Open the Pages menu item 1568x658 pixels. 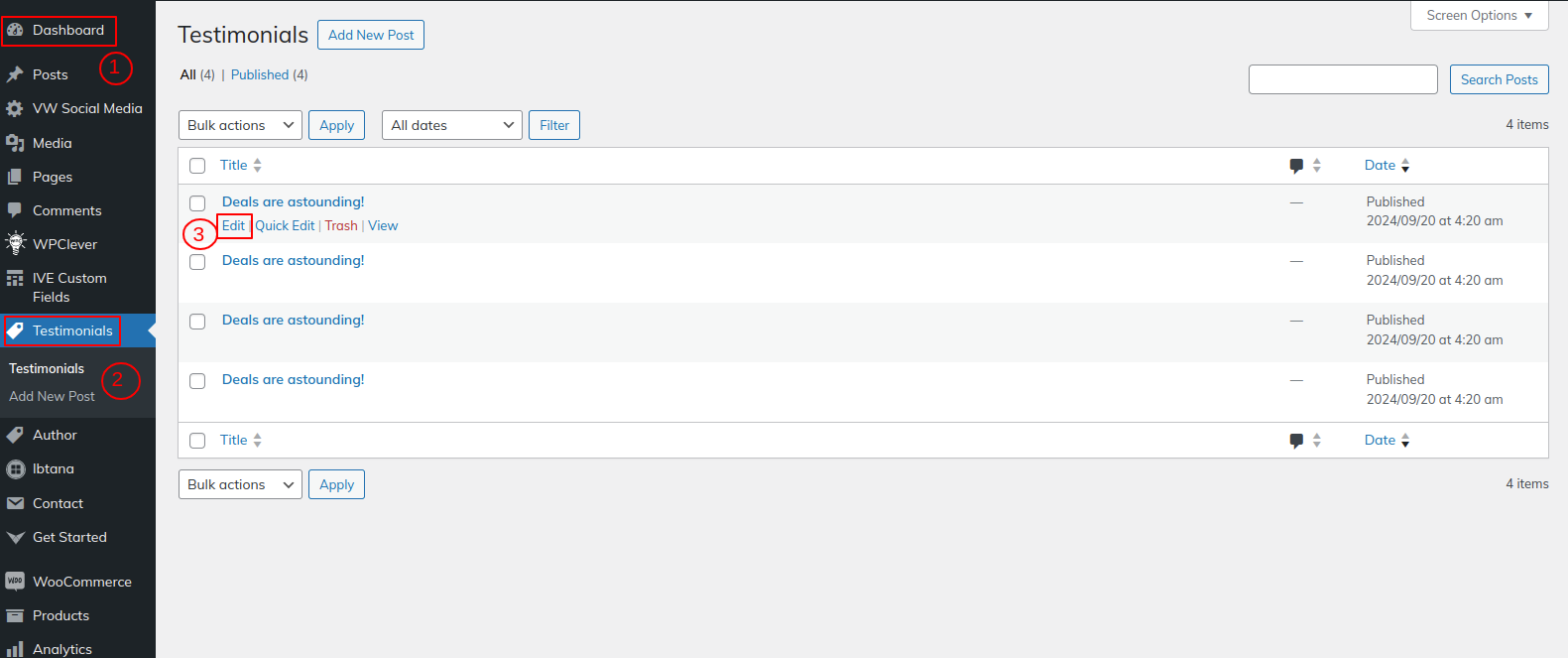coord(53,177)
